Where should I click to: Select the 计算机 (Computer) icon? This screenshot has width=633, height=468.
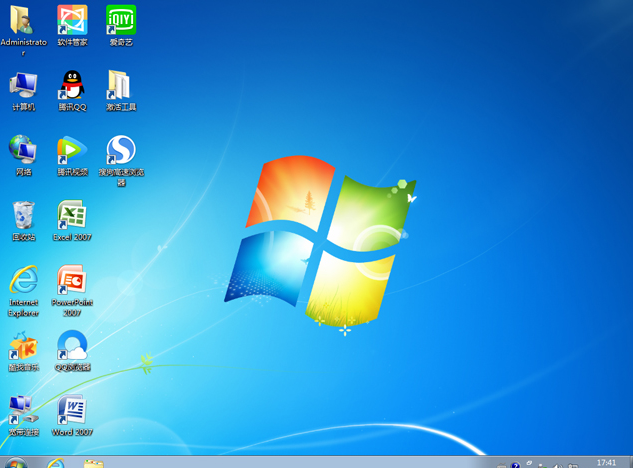tap(23, 86)
